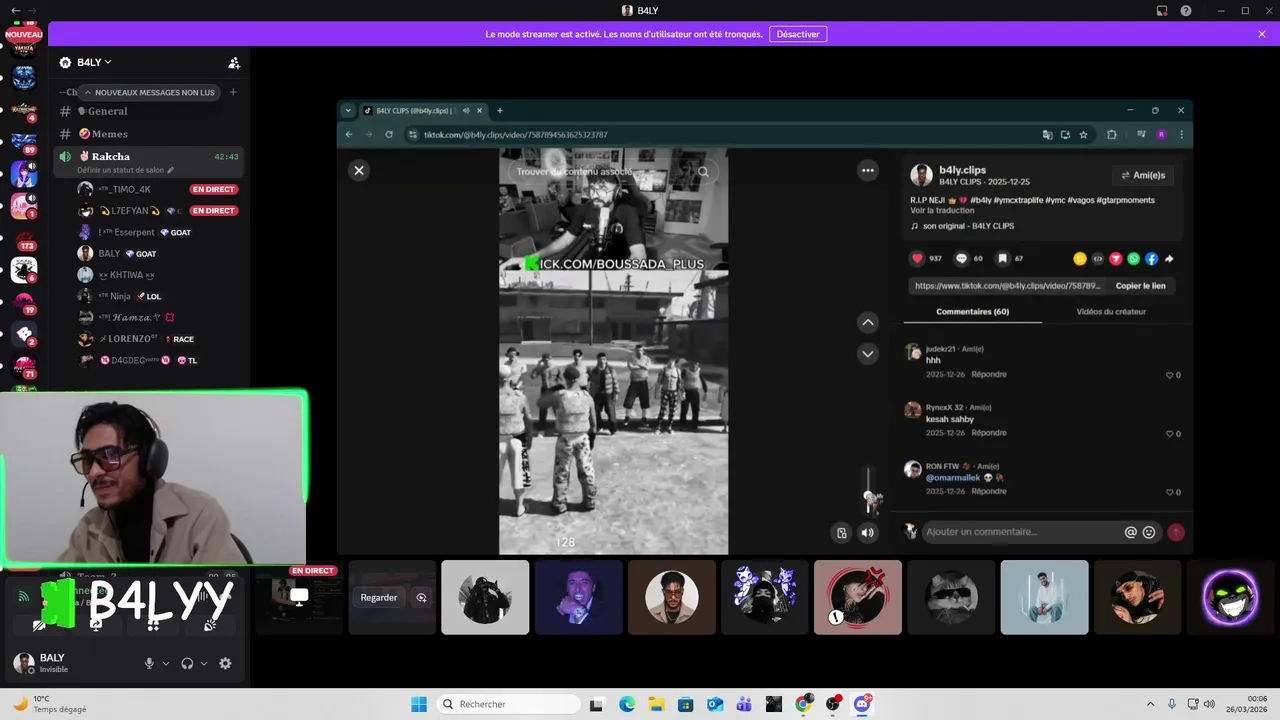Expand microphone input options chevron
Screen dimensions: 1280x720
coord(166,663)
